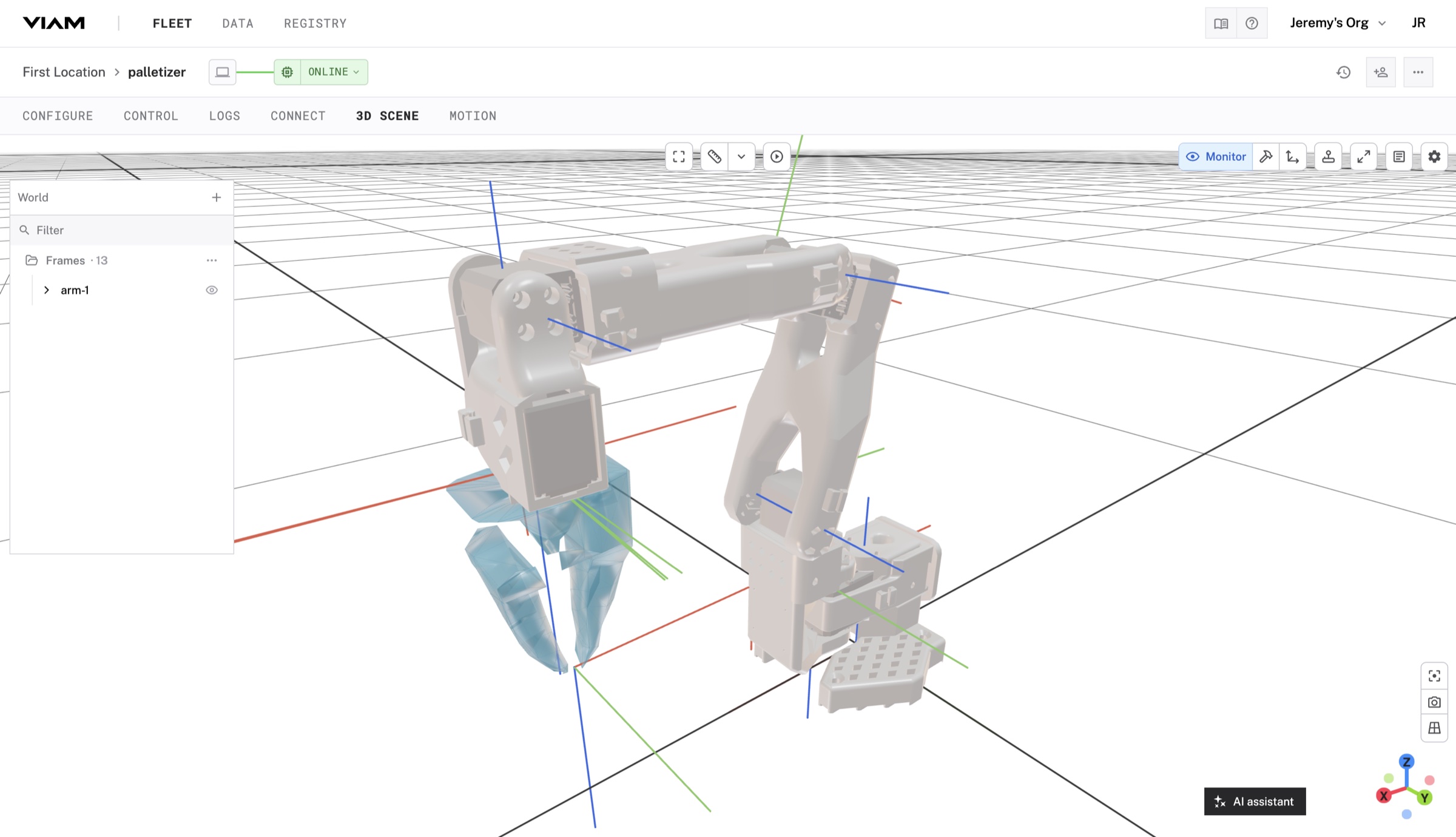Open the notes panel icon

pos(1399,157)
